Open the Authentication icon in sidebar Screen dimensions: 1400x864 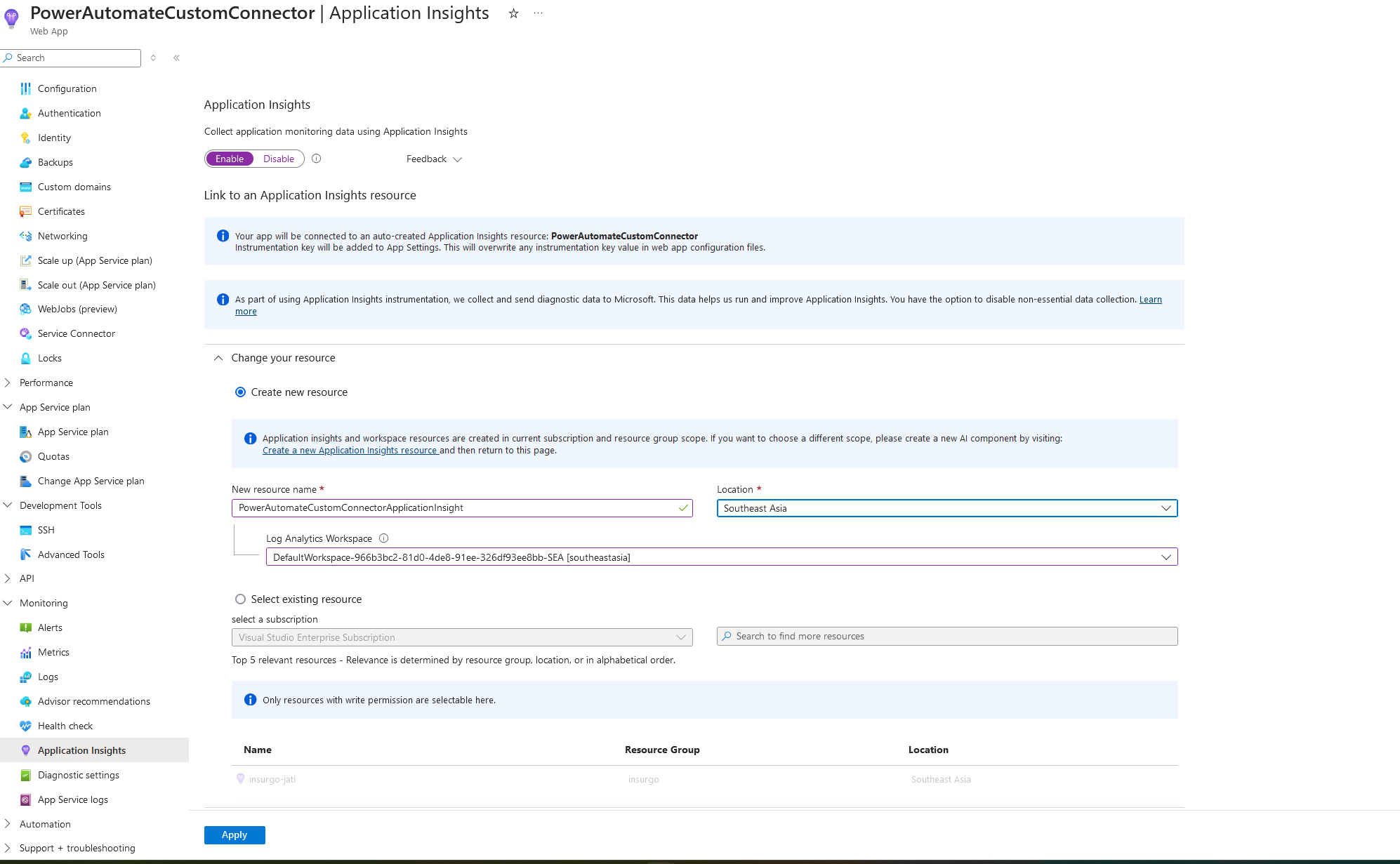click(25, 113)
